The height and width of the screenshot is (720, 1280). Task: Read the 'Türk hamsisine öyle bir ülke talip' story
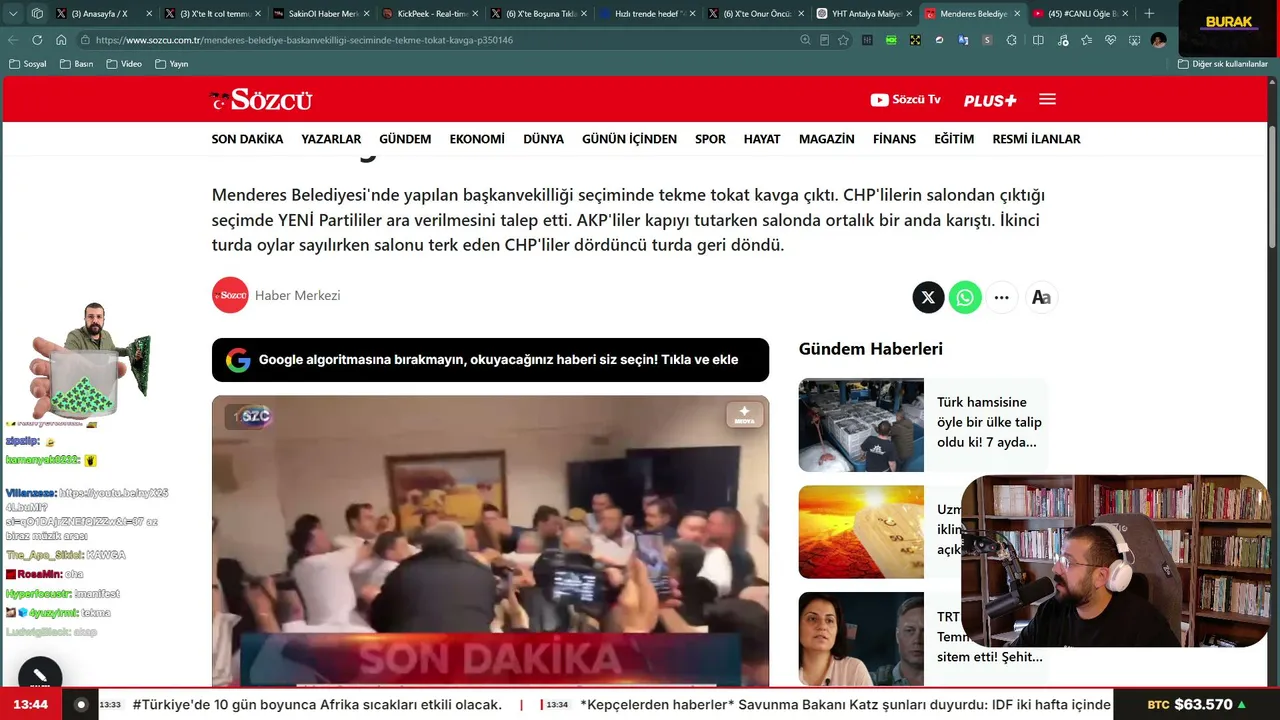(x=989, y=422)
